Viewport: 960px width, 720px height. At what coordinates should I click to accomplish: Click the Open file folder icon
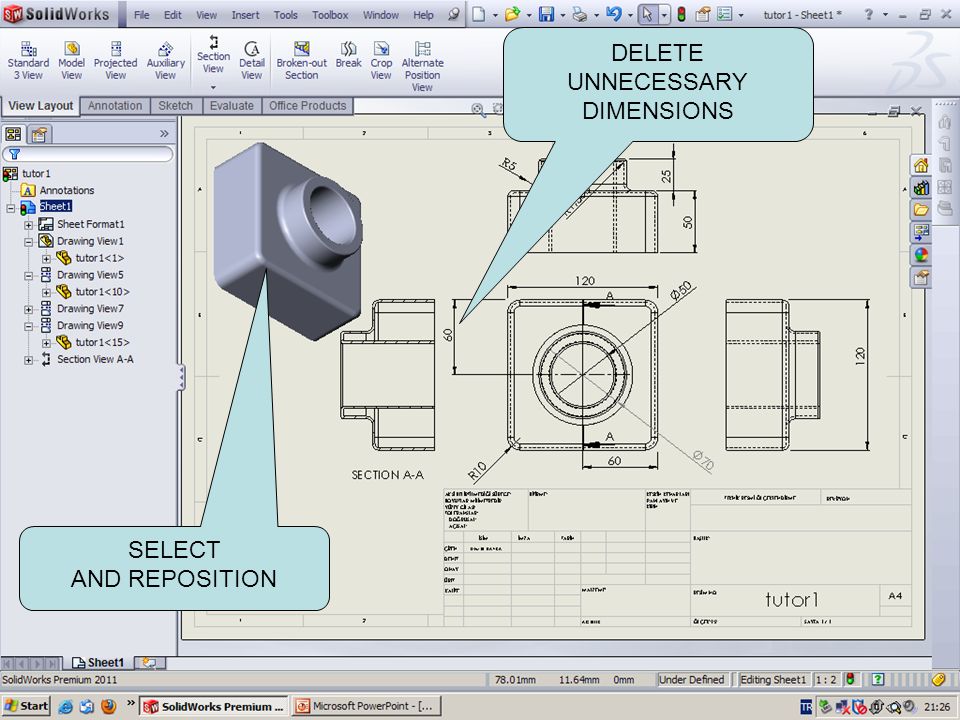click(512, 14)
